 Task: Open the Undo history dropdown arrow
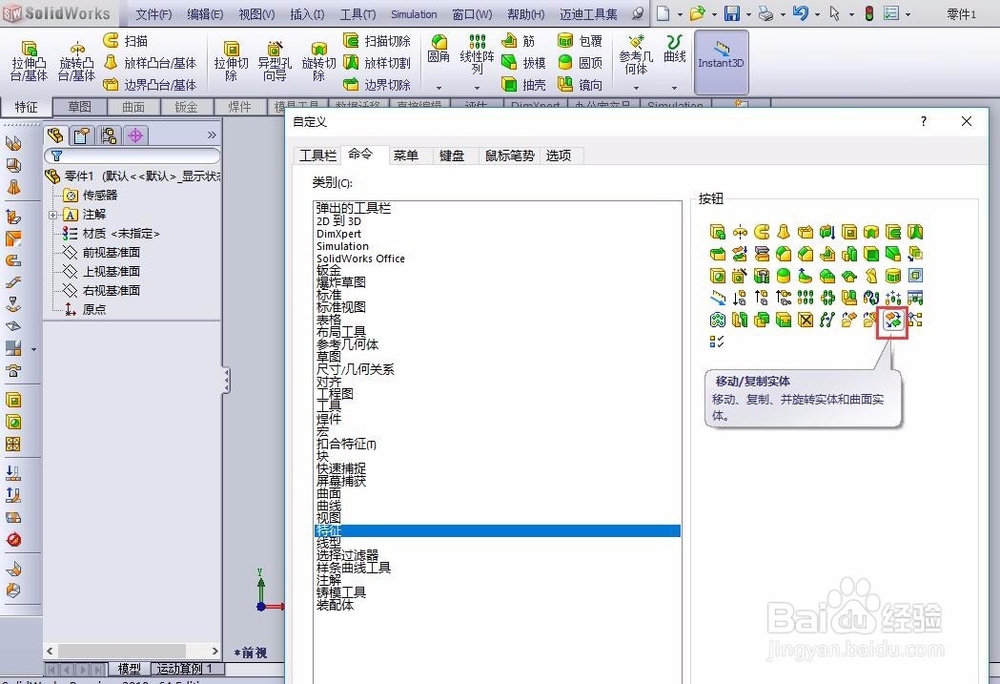pos(817,14)
